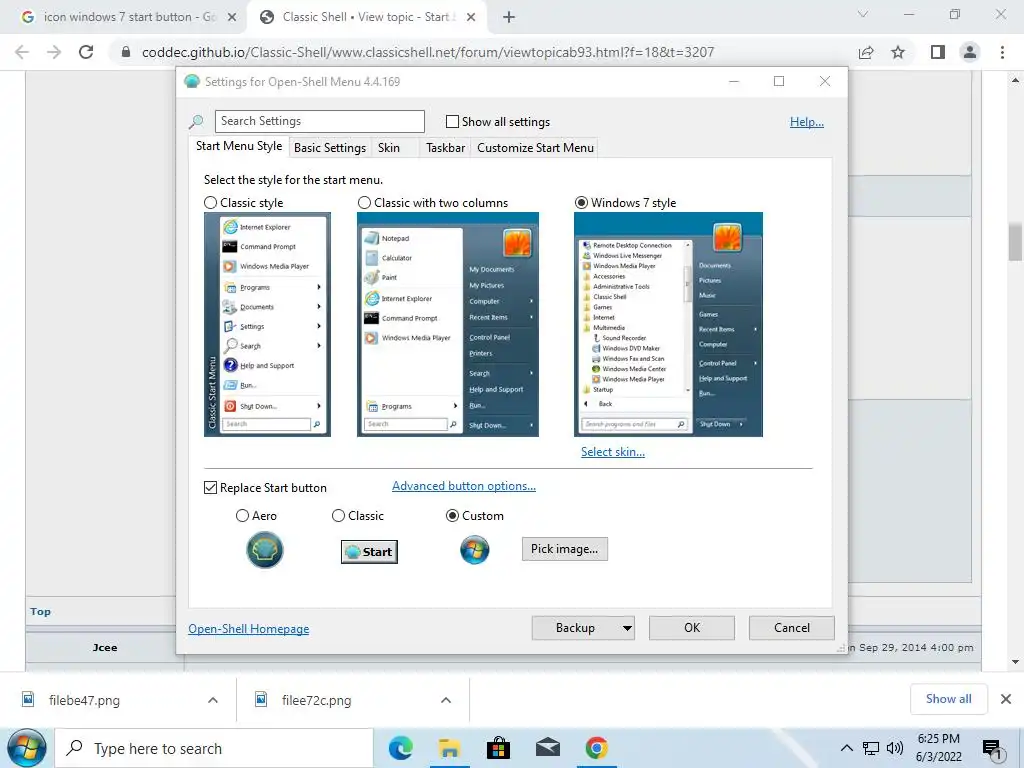1024x768 pixels.
Task: Click the Chrome icon in the taskbar
Action: point(596,748)
